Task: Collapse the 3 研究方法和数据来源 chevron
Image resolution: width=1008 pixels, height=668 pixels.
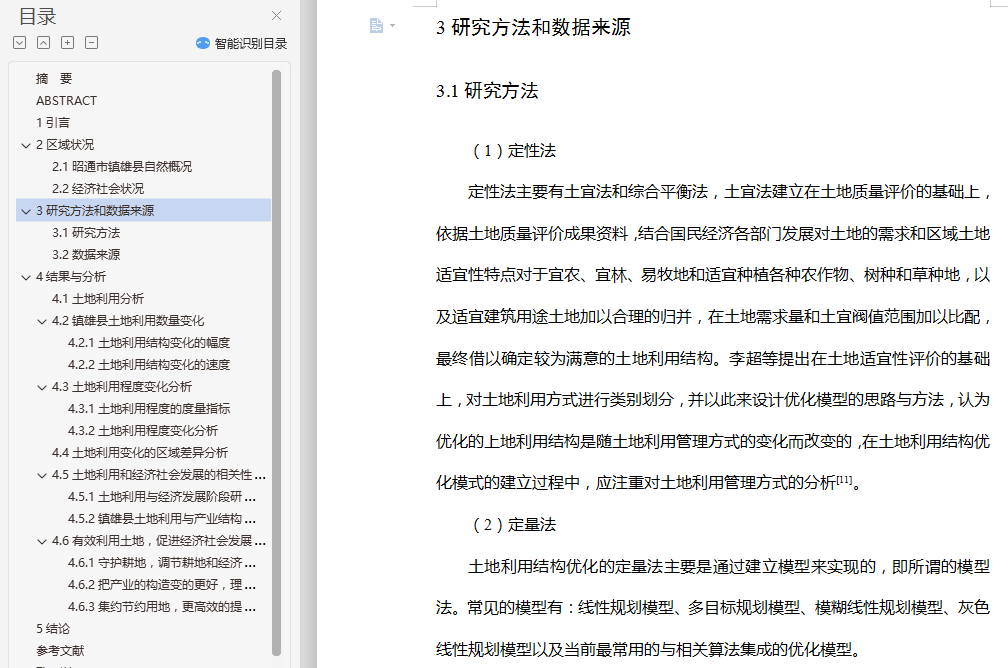Action: click(x=26, y=211)
